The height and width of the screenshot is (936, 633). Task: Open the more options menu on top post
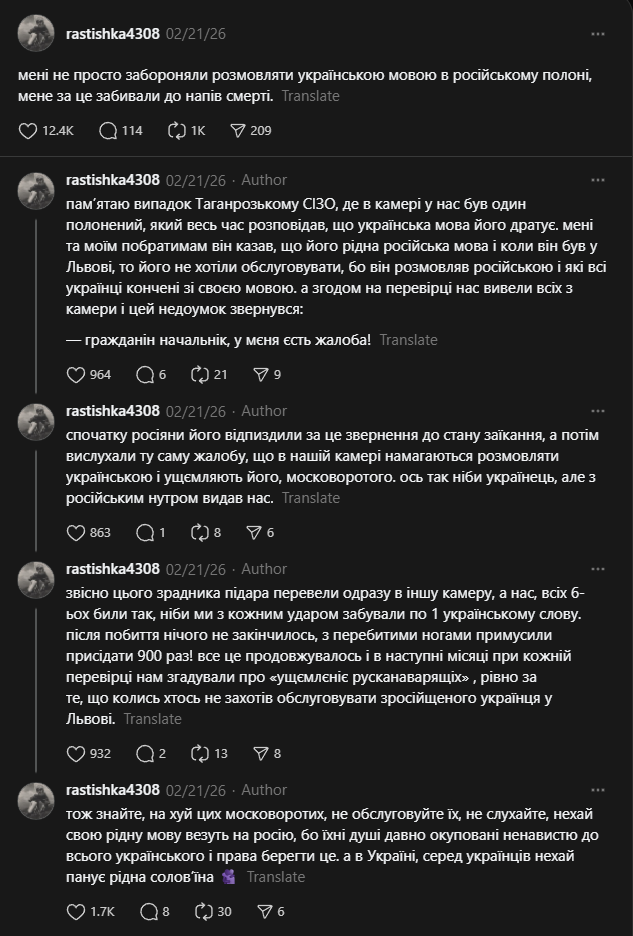[598, 33]
